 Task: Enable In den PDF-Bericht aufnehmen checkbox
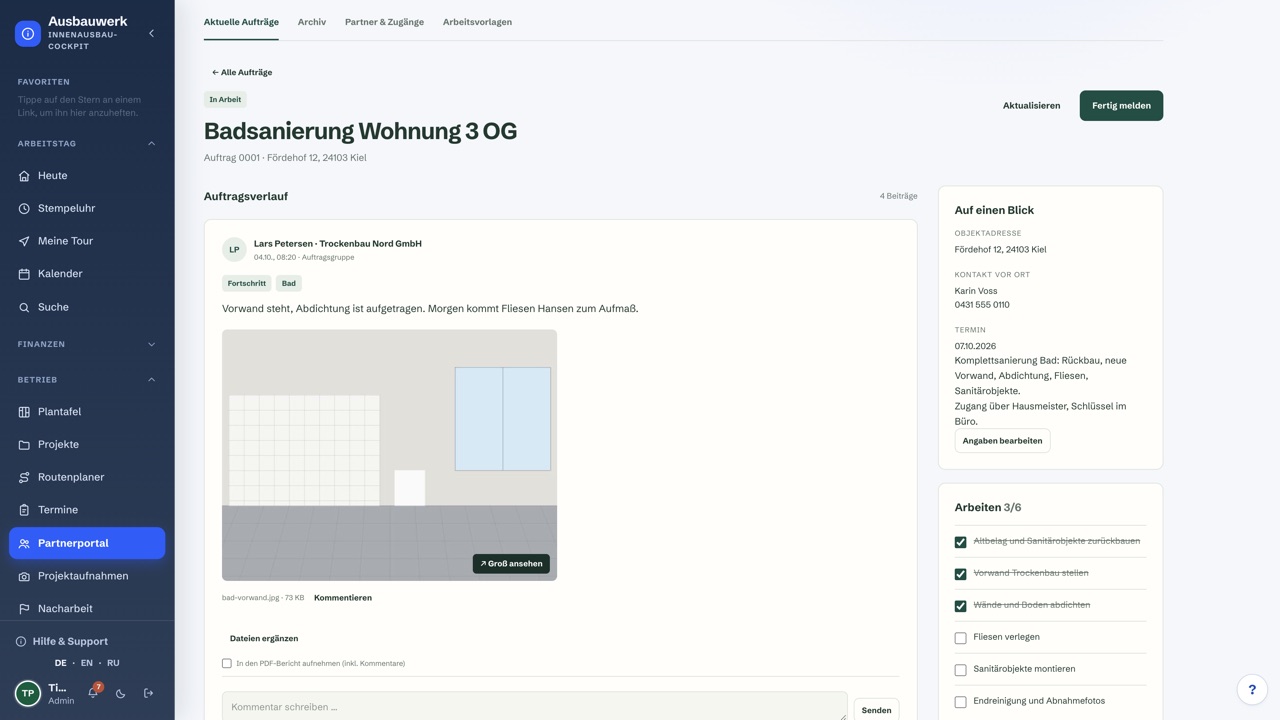227,663
